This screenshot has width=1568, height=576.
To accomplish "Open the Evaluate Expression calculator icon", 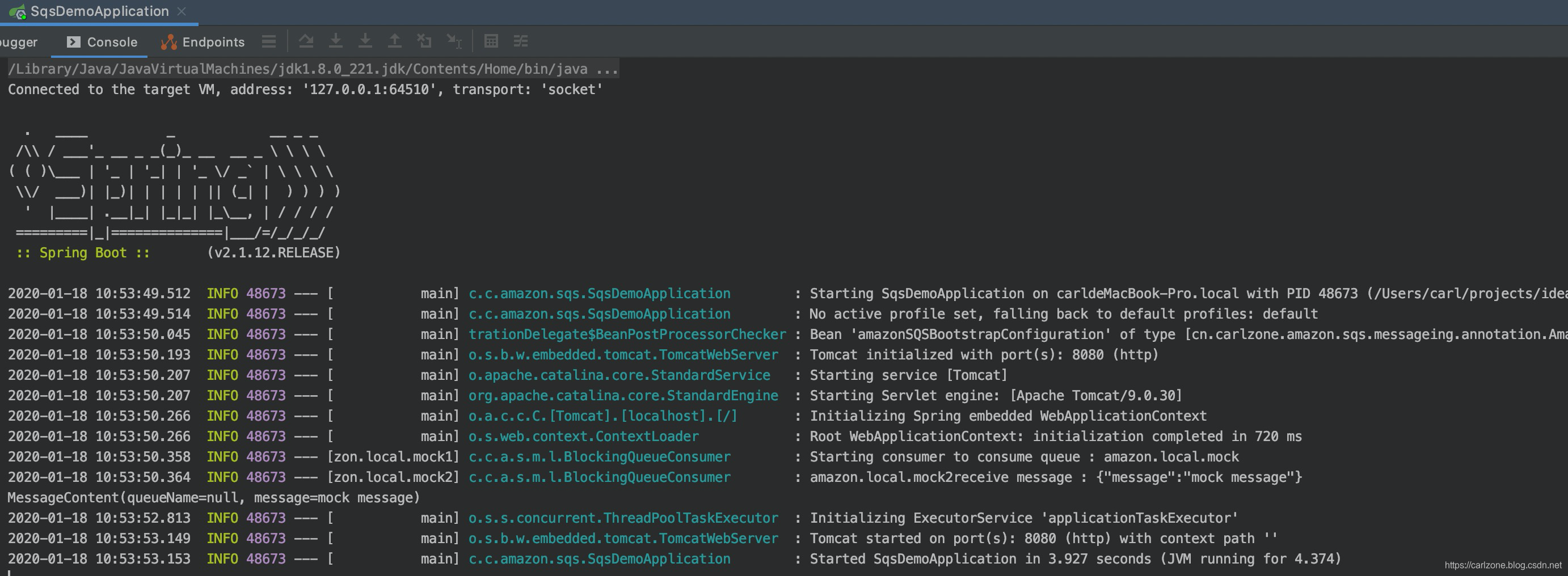I will coord(491,41).
